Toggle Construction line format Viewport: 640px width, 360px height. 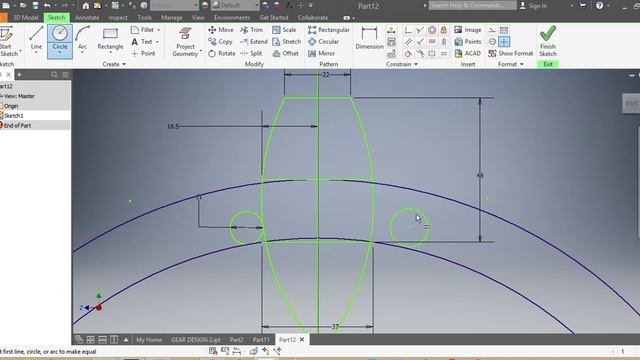pyautogui.click(x=492, y=30)
